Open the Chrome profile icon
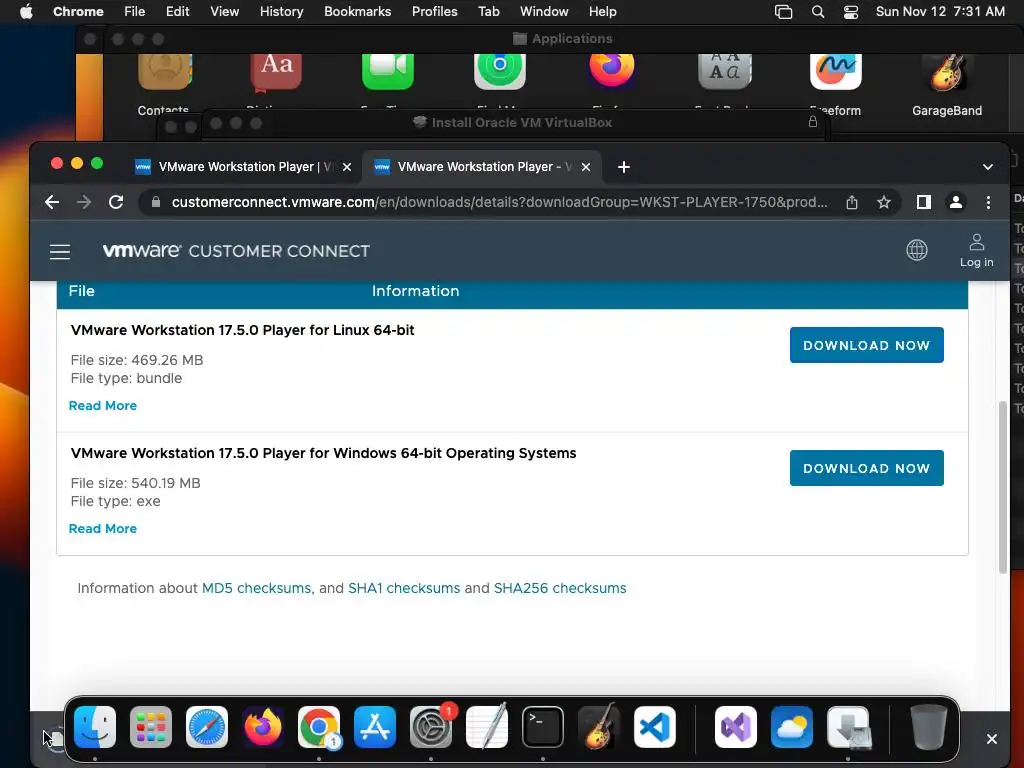The height and width of the screenshot is (768, 1024). coord(955,202)
